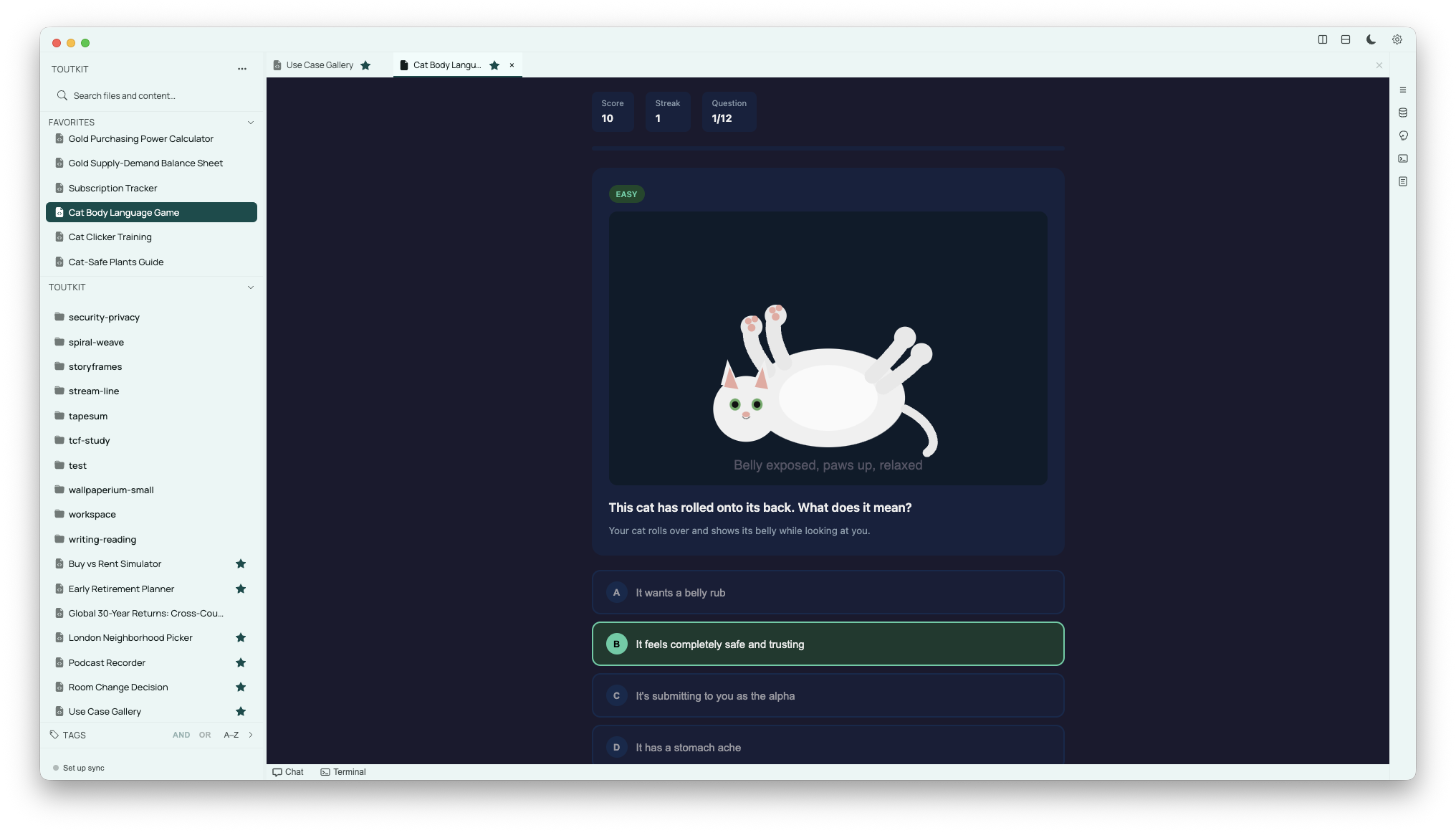Sort tags with A–Z button

(x=231, y=735)
